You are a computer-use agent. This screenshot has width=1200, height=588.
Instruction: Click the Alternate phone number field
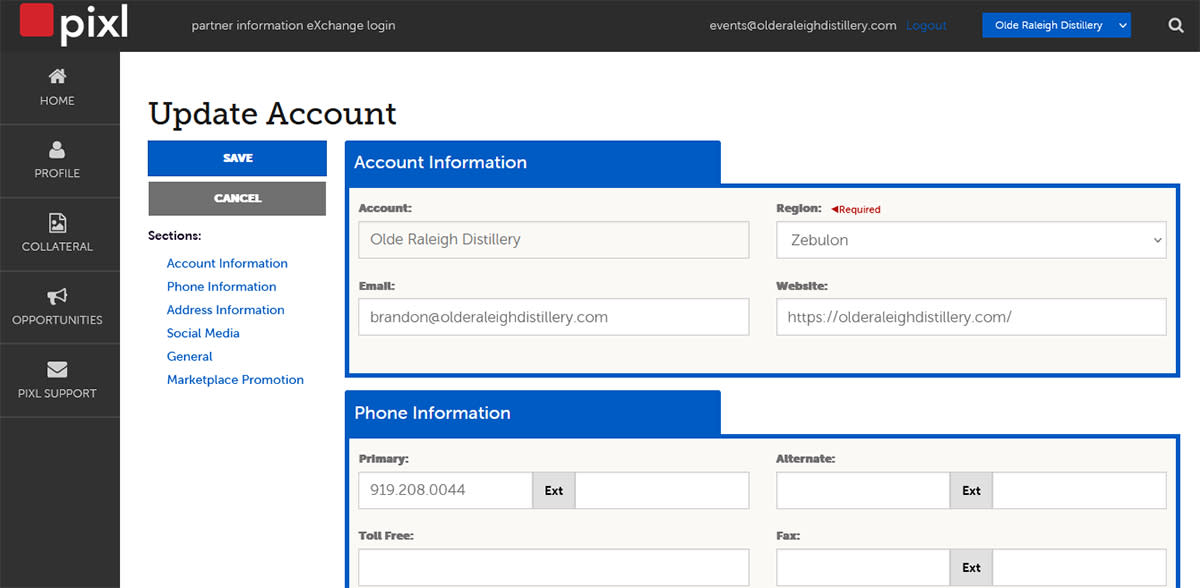point(863,490)
